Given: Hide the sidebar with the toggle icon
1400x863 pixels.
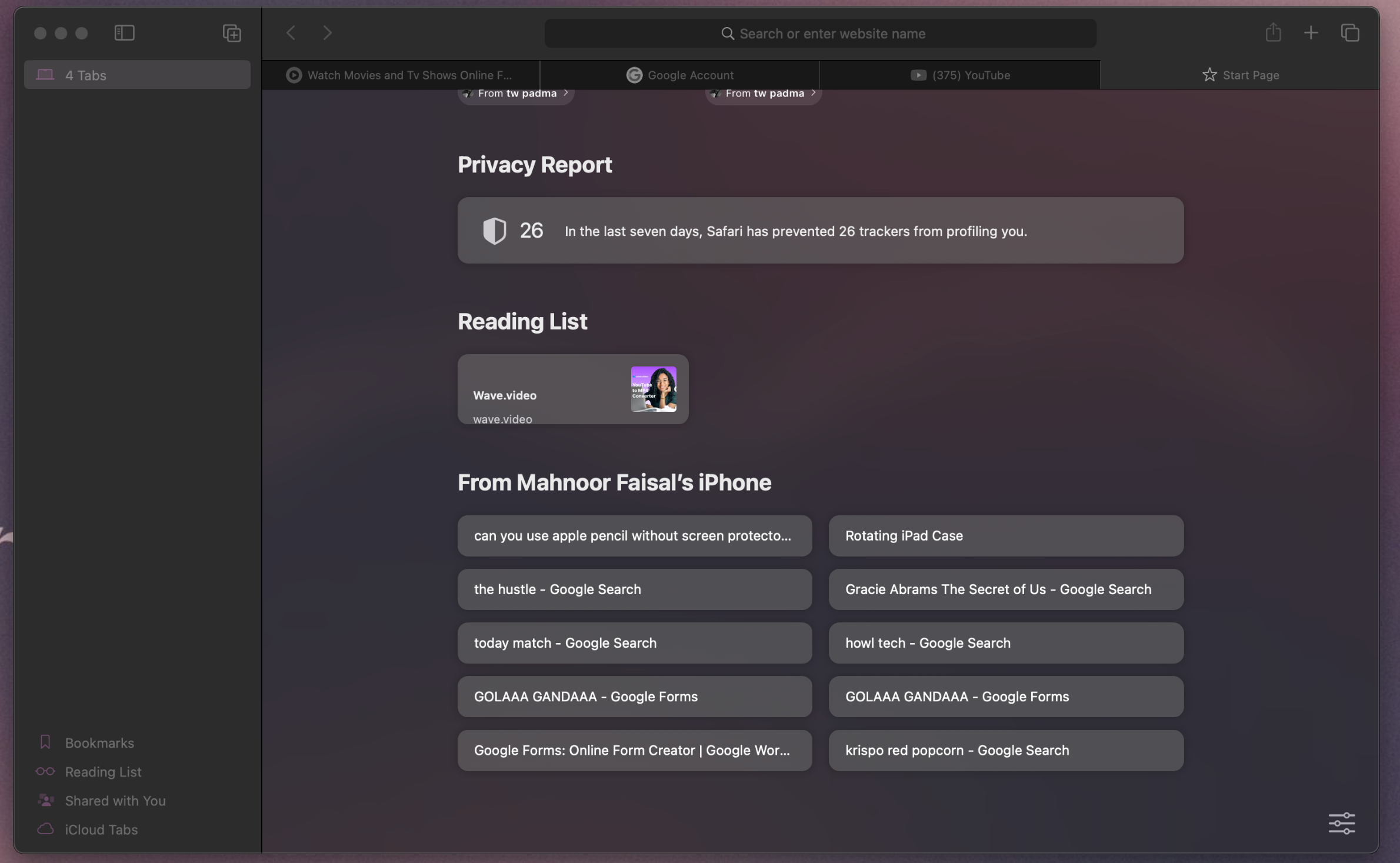Looking at the screenshot, I should point(124,33).
